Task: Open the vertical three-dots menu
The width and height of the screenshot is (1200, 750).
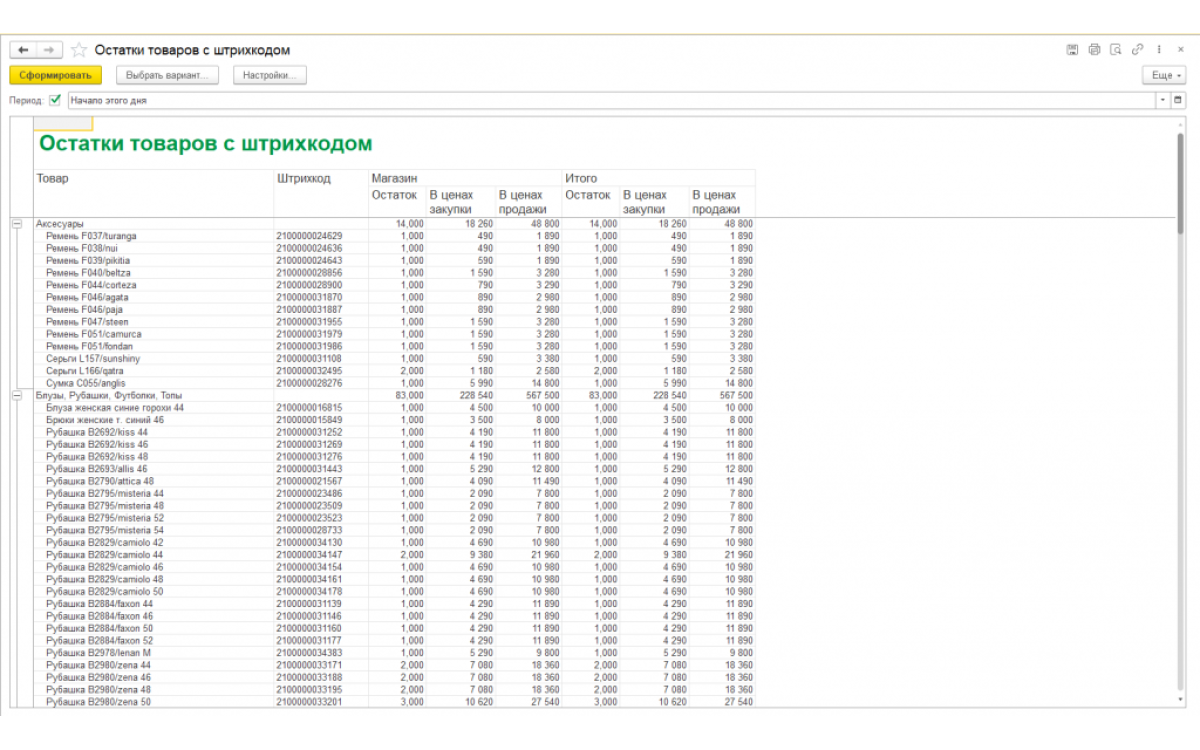Action: click(x=1159, y=50)
